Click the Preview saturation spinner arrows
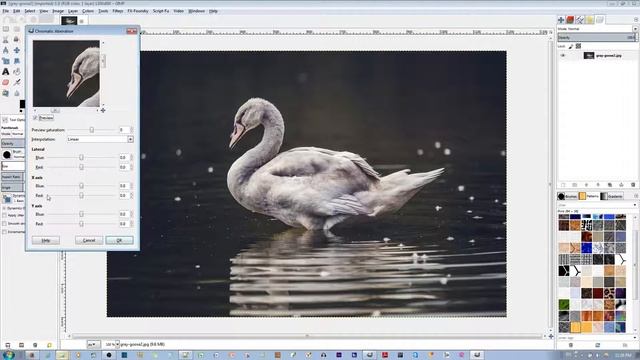 pyautogui.click(x=131, y=130)
